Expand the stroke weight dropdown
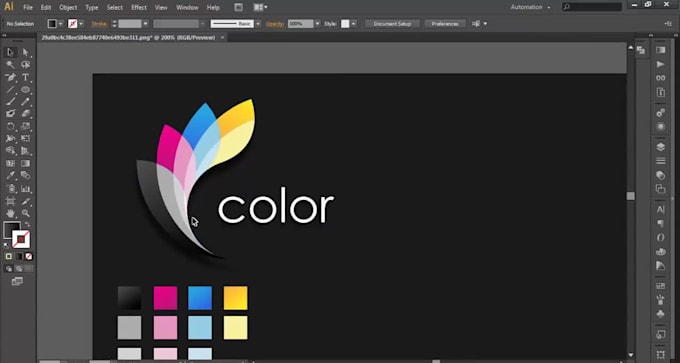The image size is (680, 363). click(145, 24)
